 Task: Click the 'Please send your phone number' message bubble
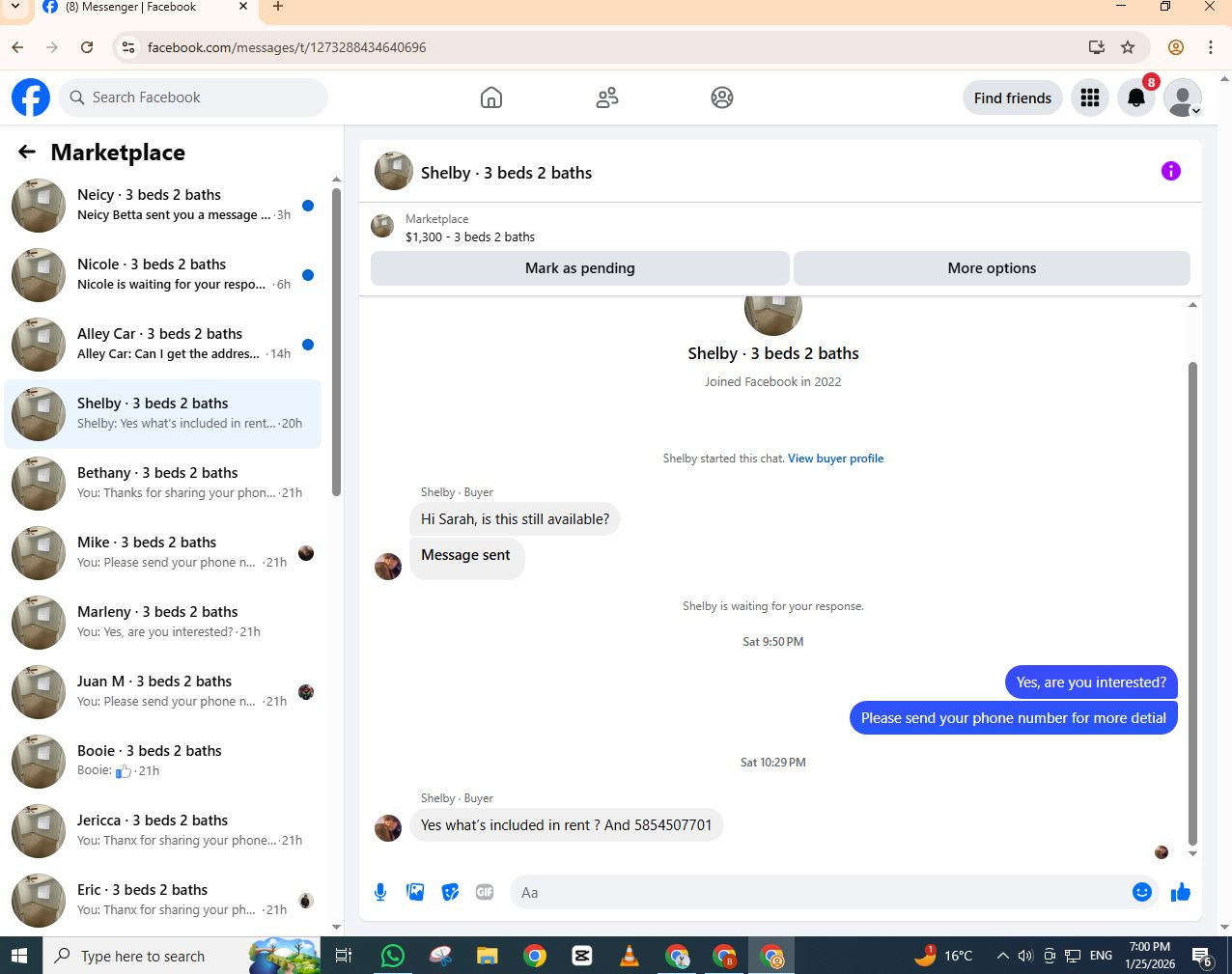(1013, 718)
